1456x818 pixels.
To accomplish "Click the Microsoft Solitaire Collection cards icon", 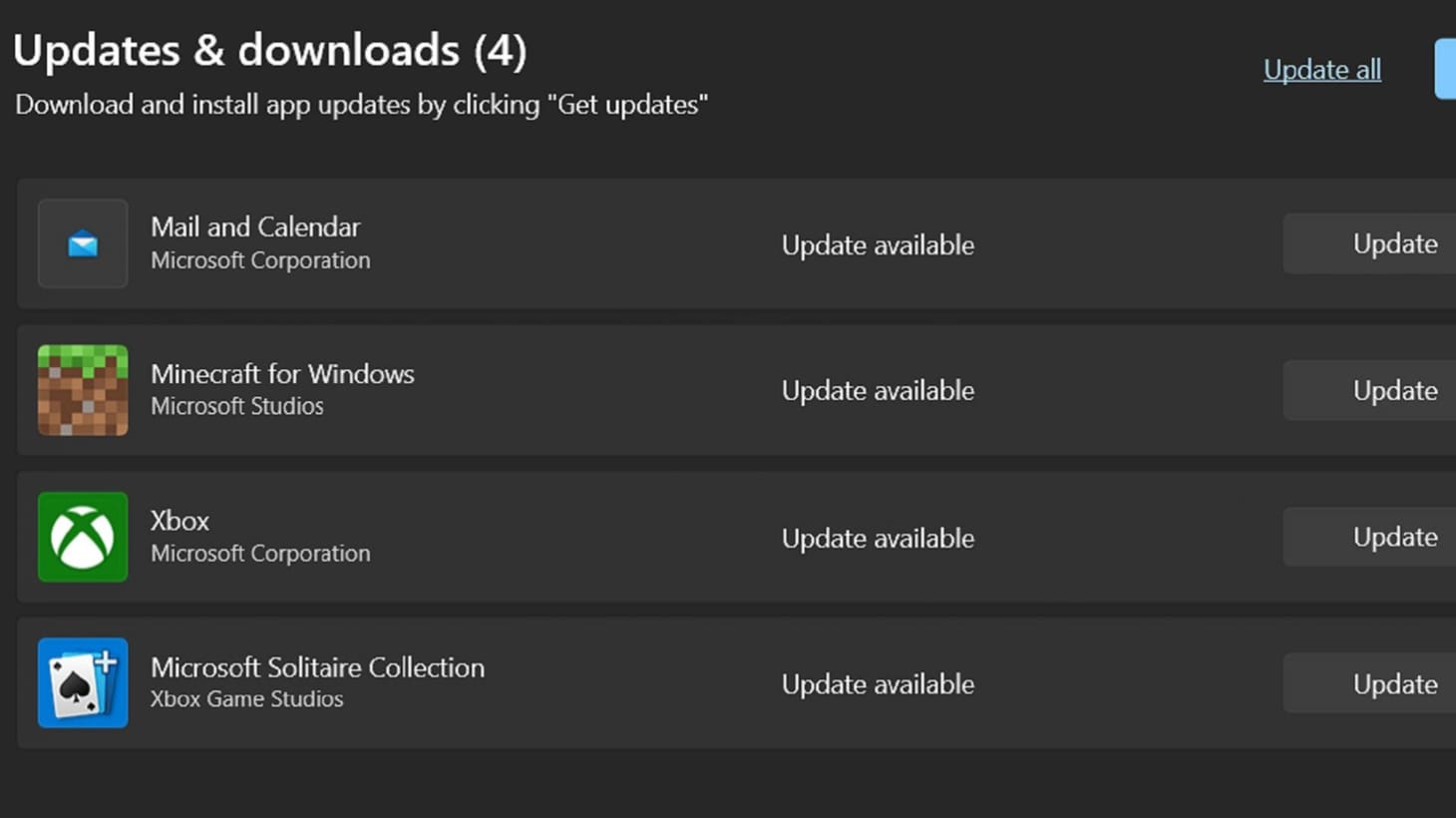I will (x=83, y=683).
